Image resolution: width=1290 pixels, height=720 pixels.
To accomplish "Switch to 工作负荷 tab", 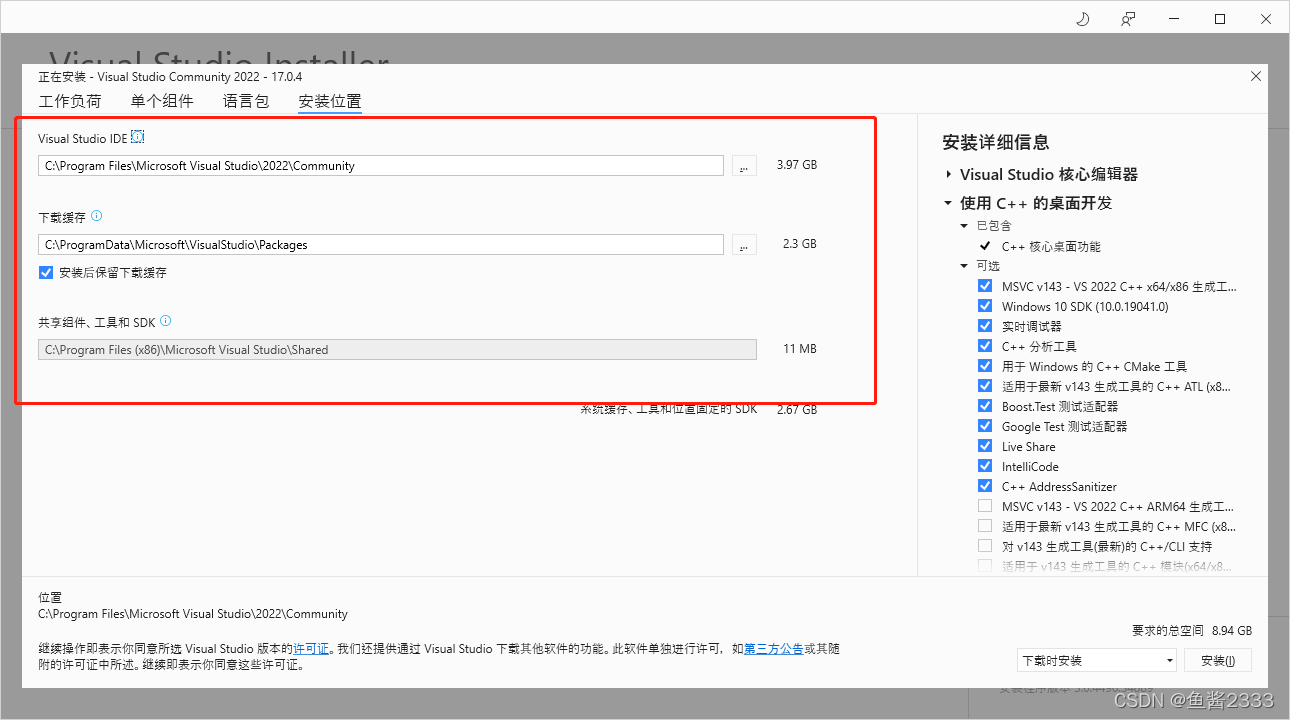I will tap(70, 101).
